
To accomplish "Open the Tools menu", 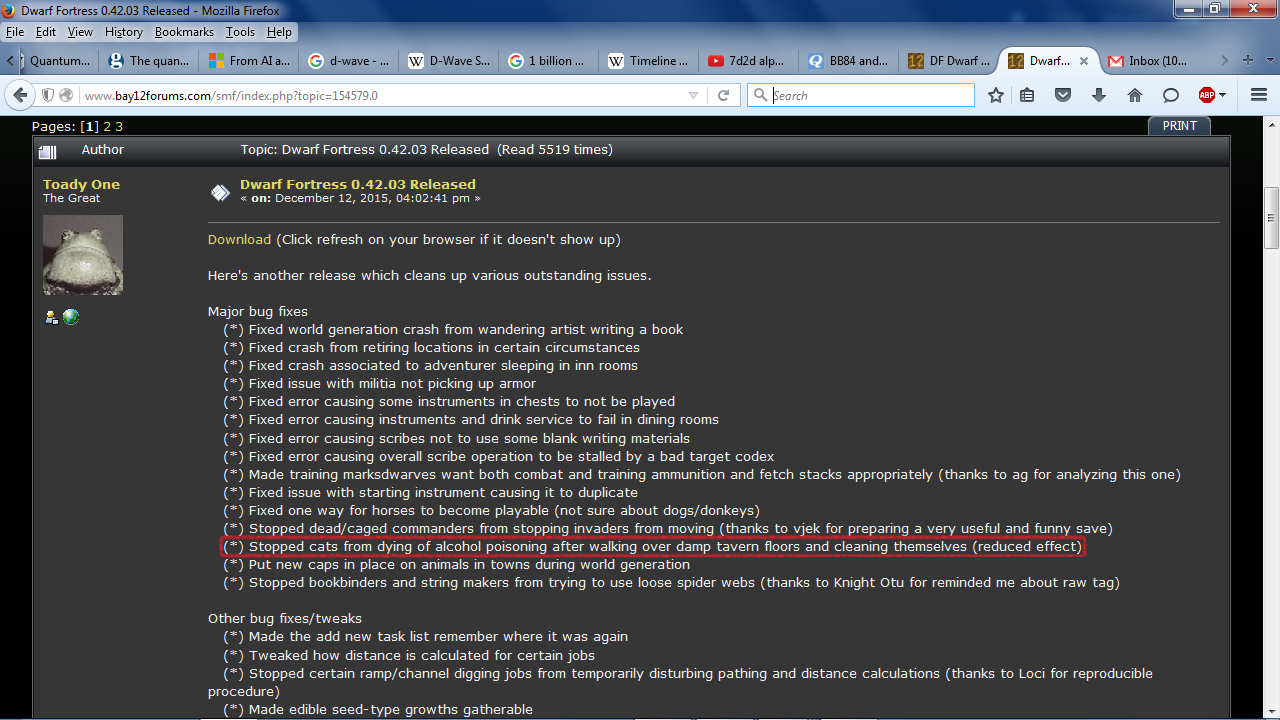I will (x=240, y=32).
